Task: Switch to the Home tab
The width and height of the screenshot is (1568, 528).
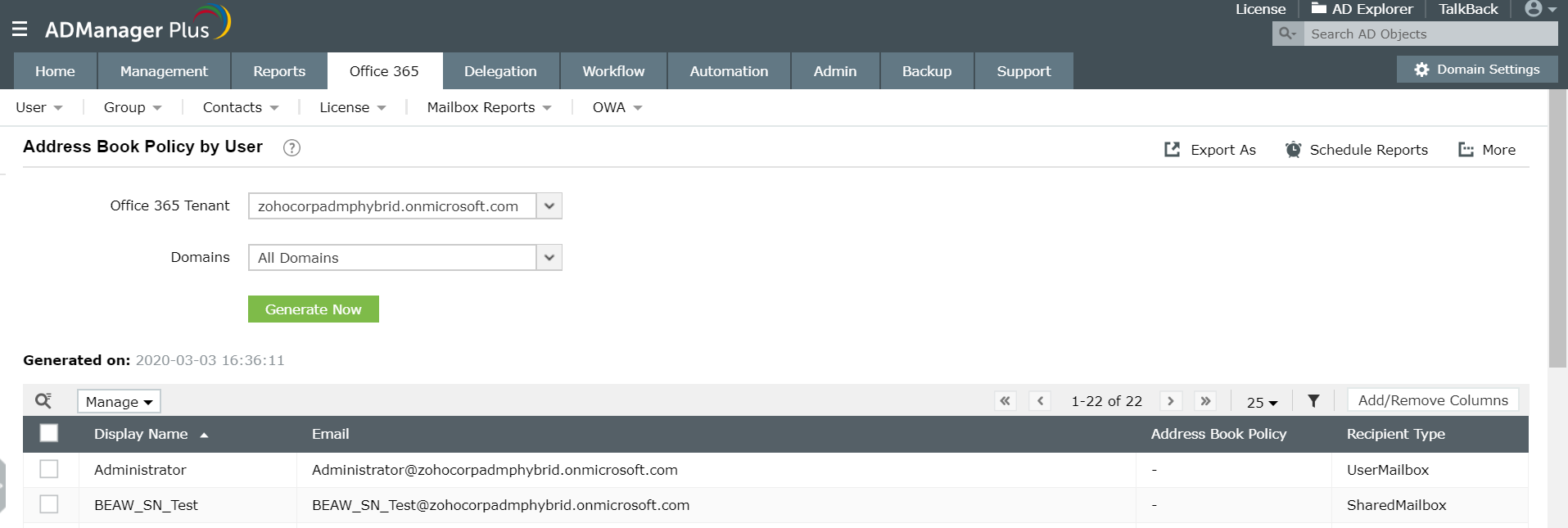Action: click(x=56, y=71)
